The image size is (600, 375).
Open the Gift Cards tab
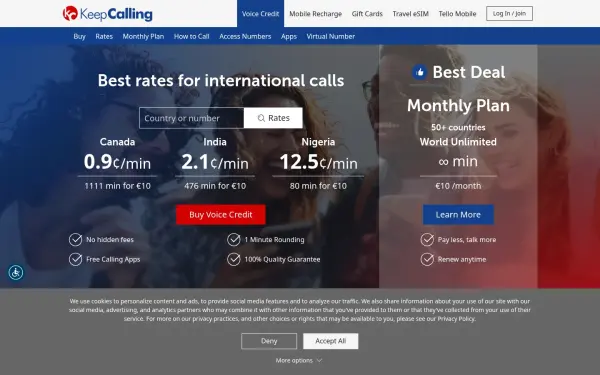[367, 14]
